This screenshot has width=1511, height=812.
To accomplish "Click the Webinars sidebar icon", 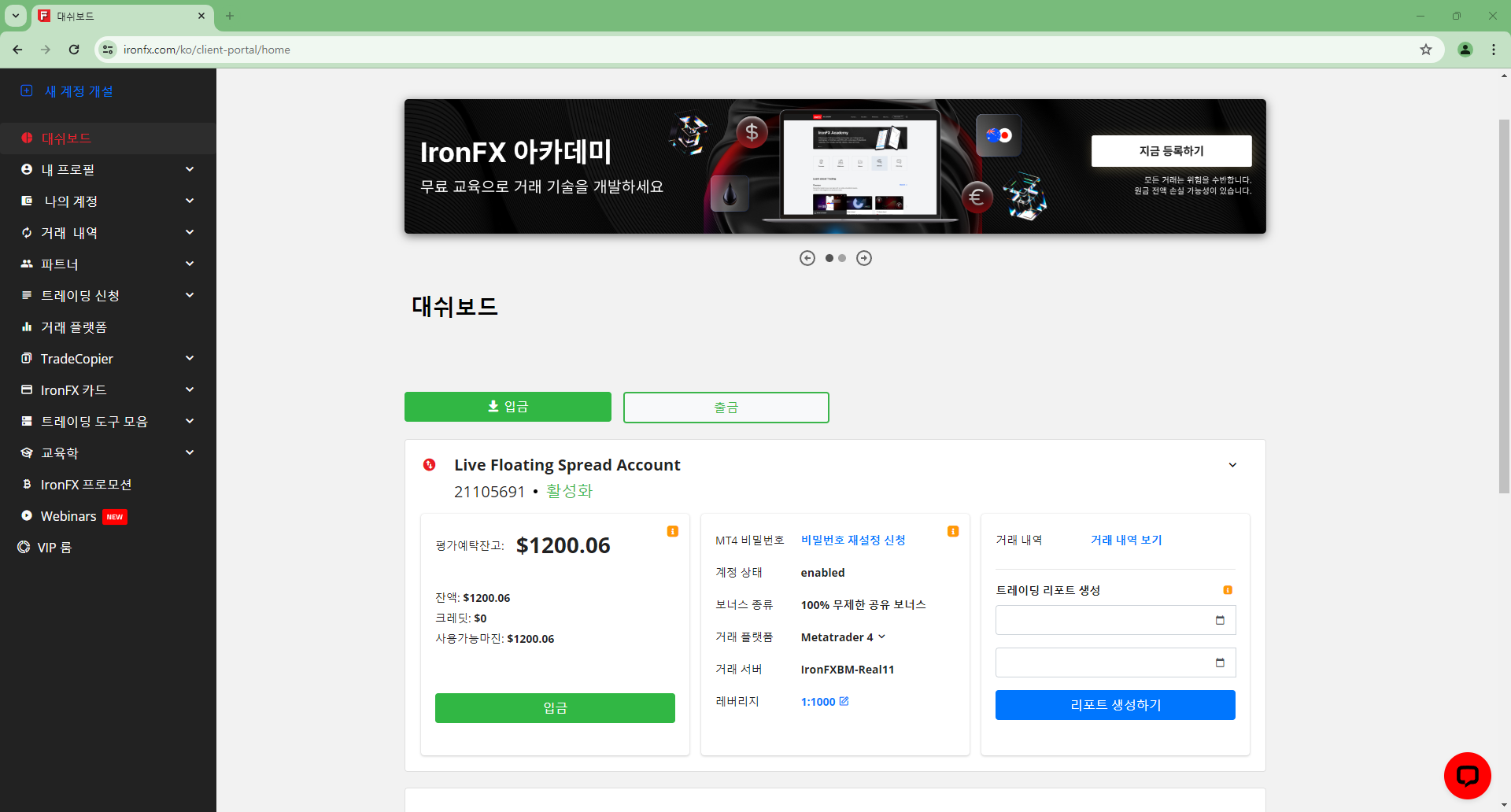I will [x=25, y=515].
